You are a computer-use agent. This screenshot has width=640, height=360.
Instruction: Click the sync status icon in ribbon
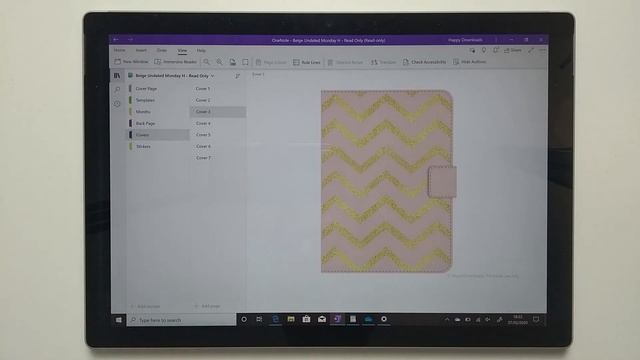point(472,50)
